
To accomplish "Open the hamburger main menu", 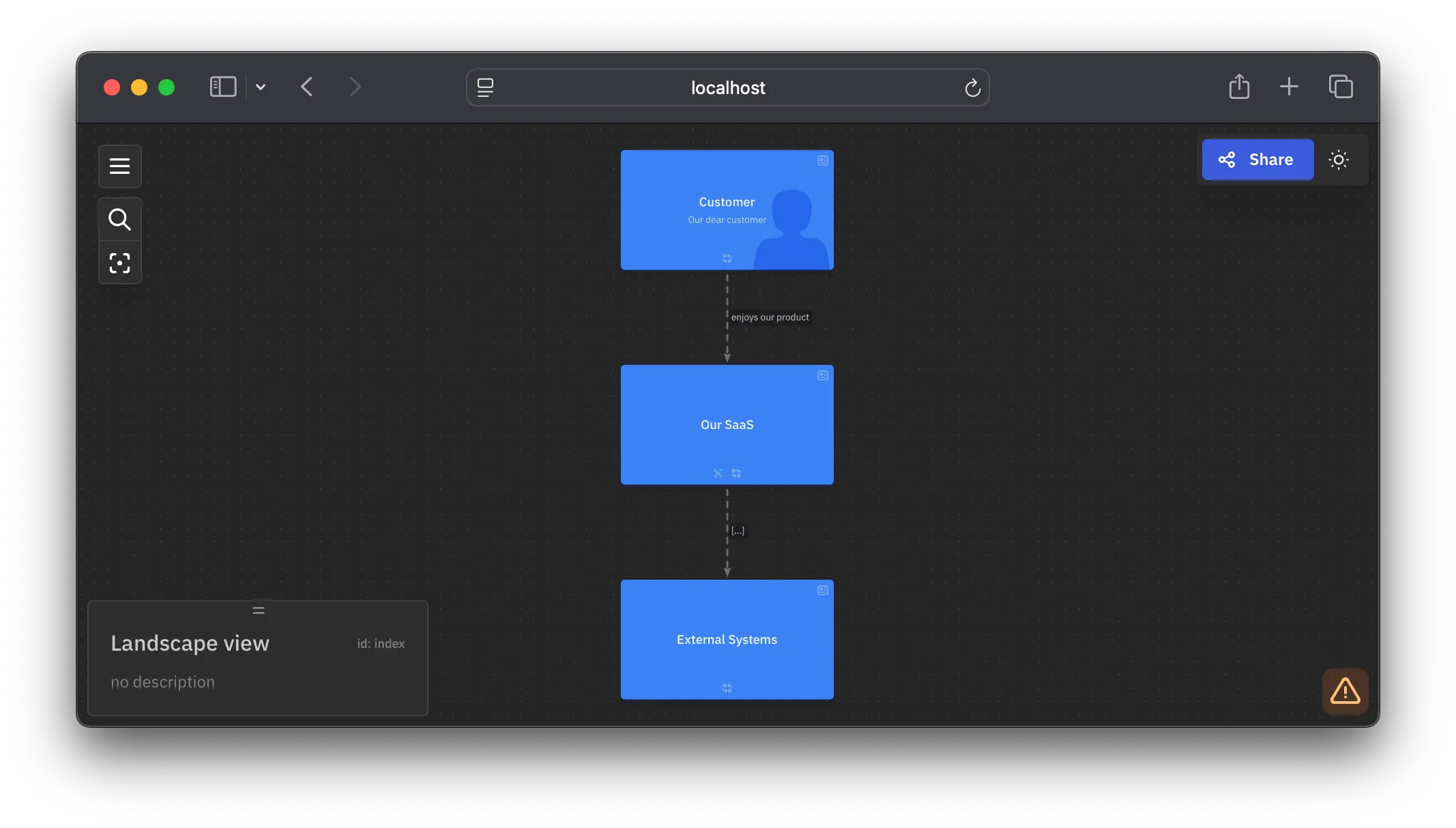I will (x=119, y=166).
